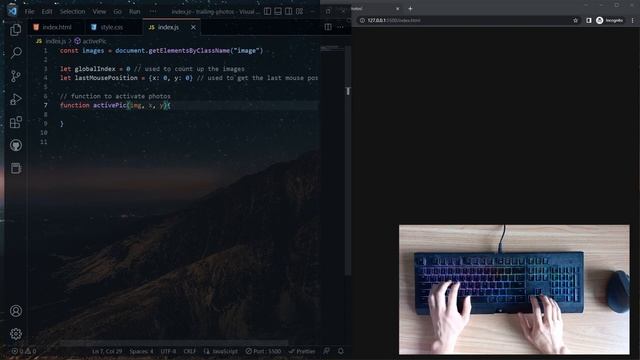Open a new browser tab
Image resolution: width=640 pixels, height=360 pixels.
click(x=410, y=9)
